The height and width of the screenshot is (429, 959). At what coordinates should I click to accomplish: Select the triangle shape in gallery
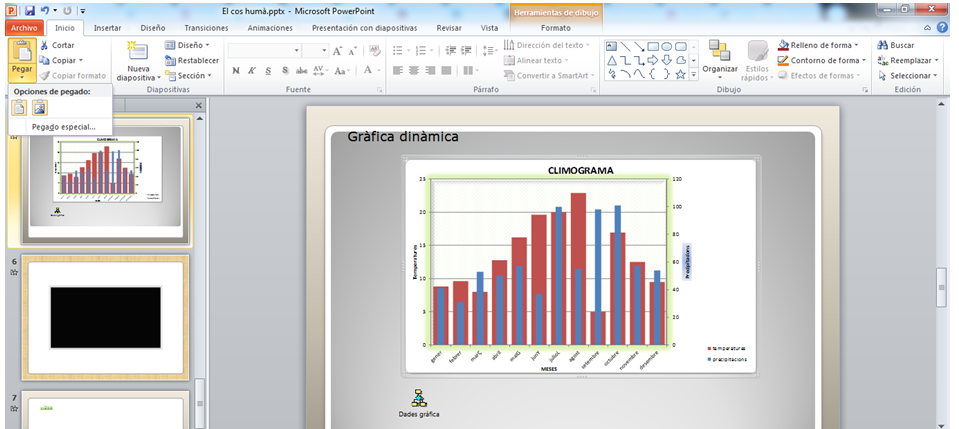pyautogui.click(x=612, y=61)
